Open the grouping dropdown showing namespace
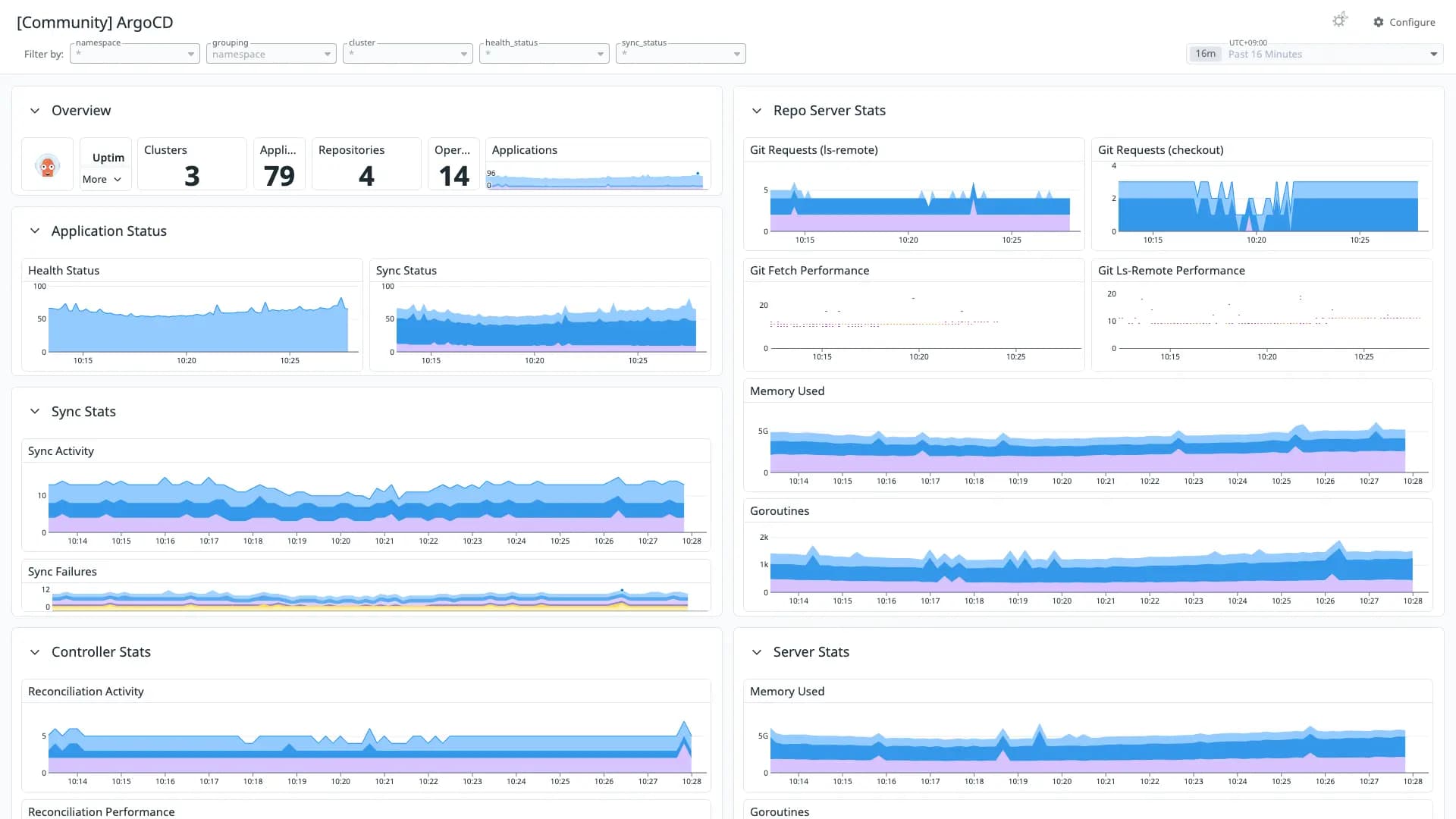 click(x=271, y=54)
